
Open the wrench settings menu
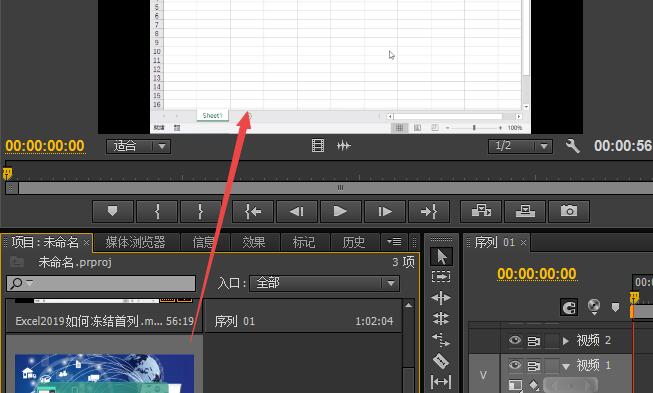click(x=573, y=146)
